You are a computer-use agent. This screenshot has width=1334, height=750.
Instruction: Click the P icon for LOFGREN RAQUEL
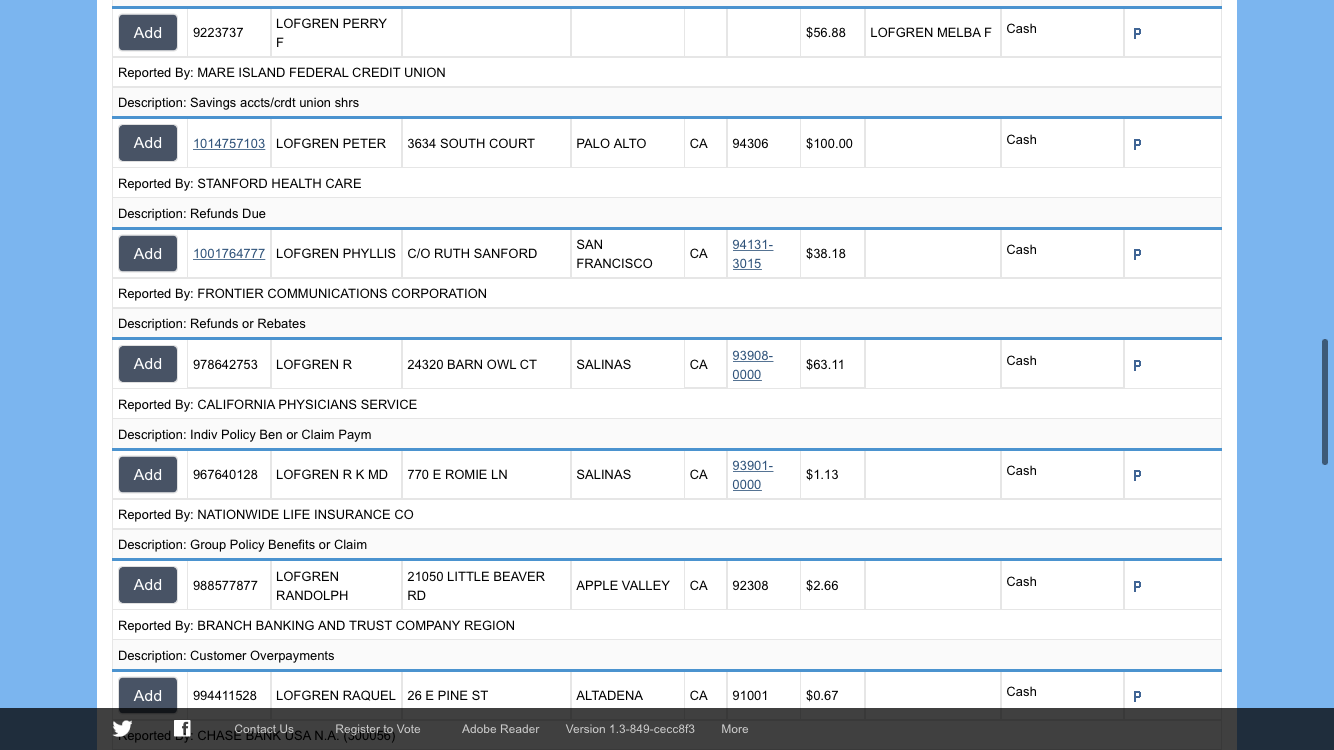pos(1137,696)
